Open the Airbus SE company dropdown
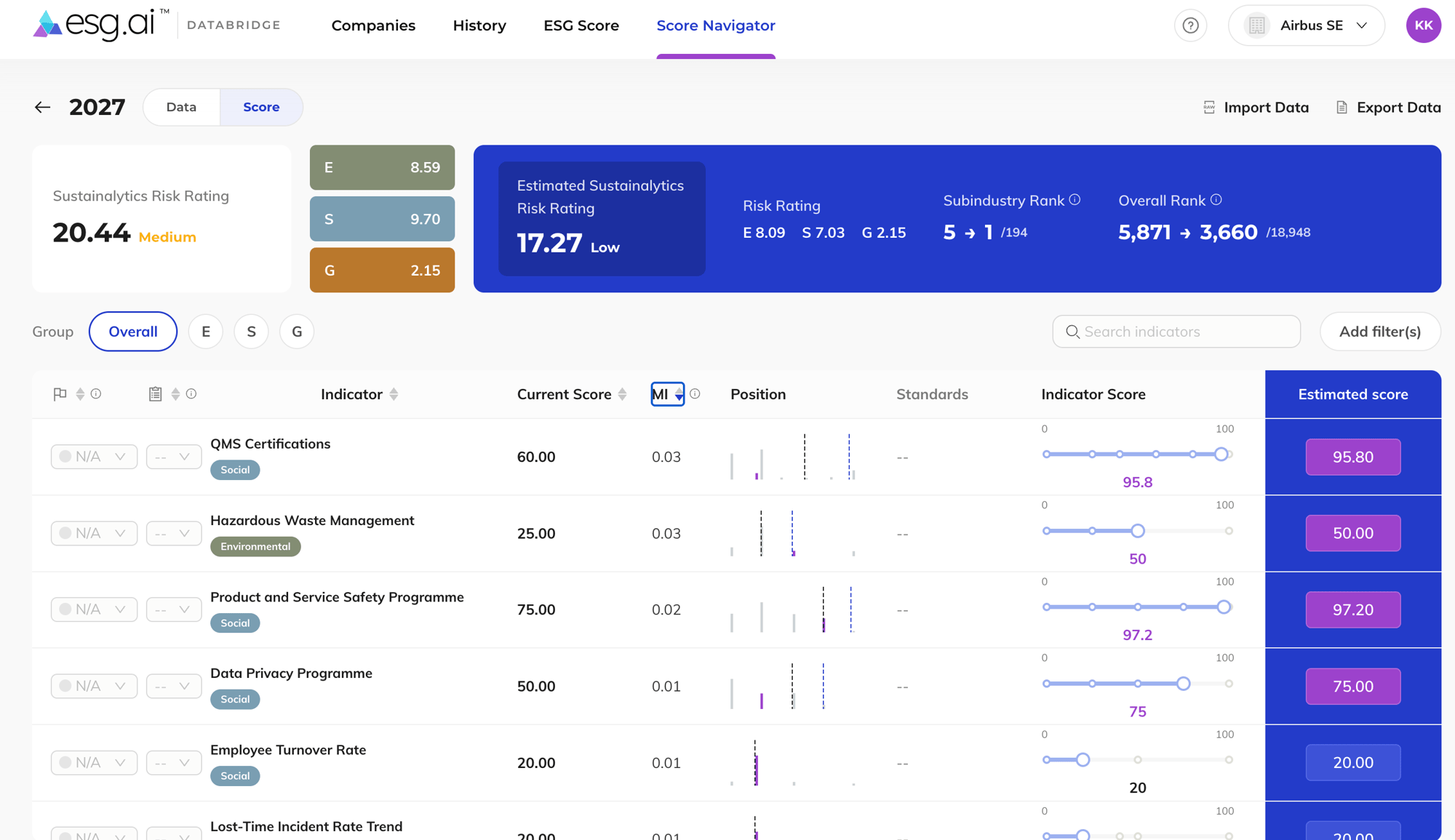 point(1306,25)
